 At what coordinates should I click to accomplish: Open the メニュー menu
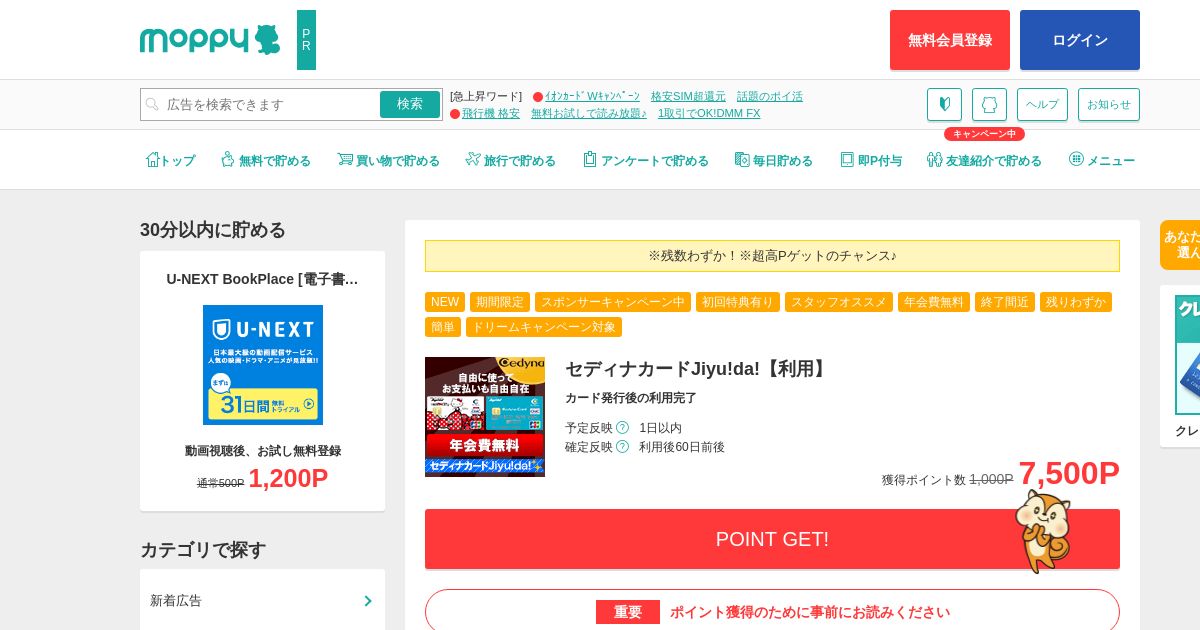(x=1102, y=160)
